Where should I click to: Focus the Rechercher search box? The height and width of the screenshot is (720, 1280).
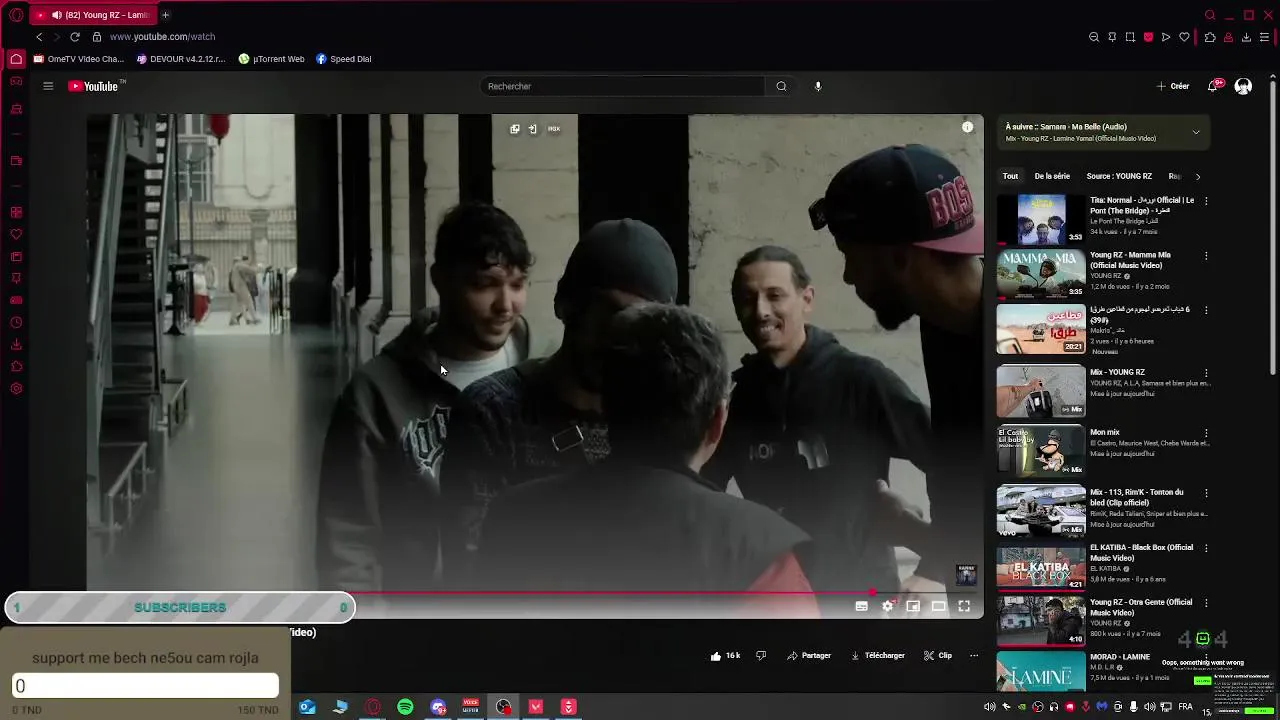pos(623,86)
